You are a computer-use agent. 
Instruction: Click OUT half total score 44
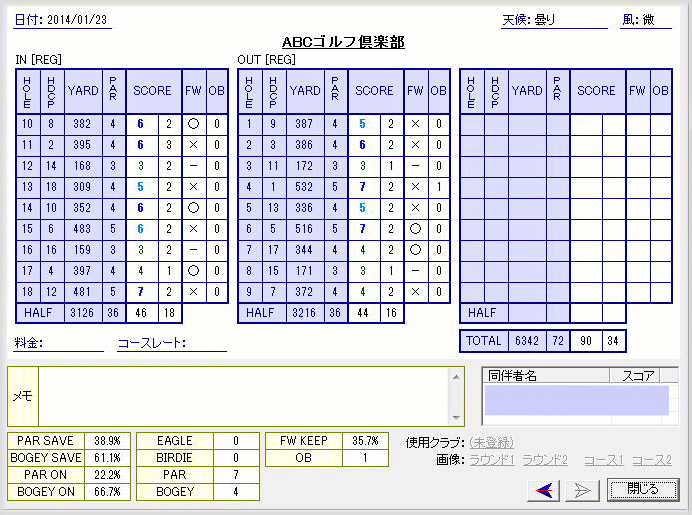pos(364,313)
